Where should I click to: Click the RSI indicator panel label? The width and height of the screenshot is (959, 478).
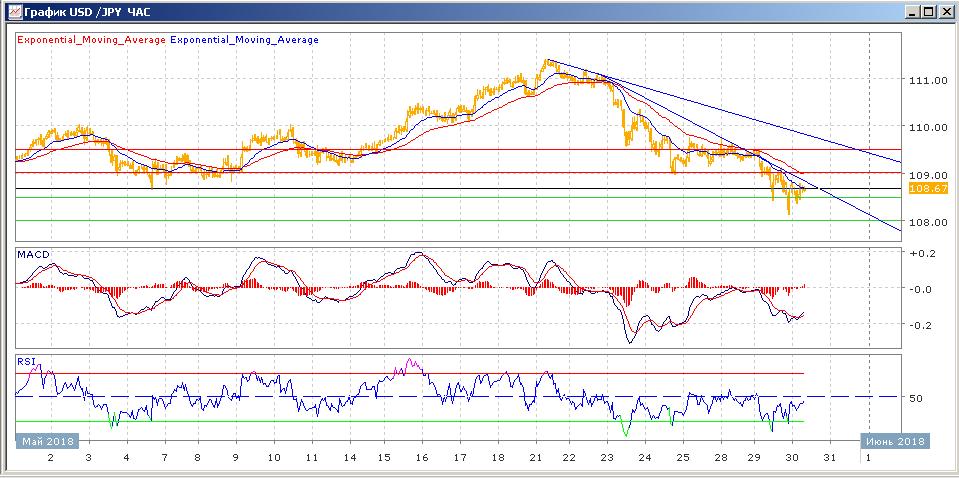[26, 361]
